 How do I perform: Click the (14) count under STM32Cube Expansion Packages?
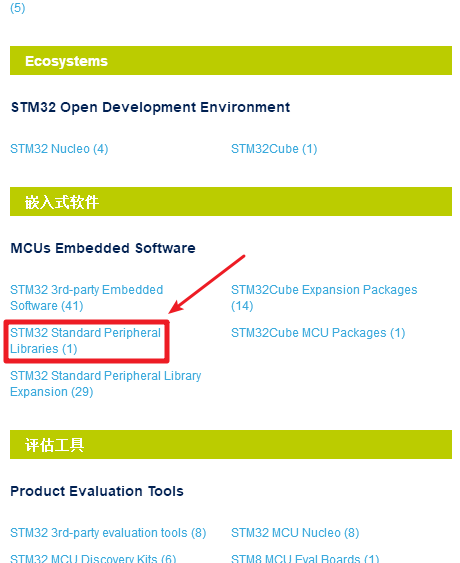(x=242, y=306)
